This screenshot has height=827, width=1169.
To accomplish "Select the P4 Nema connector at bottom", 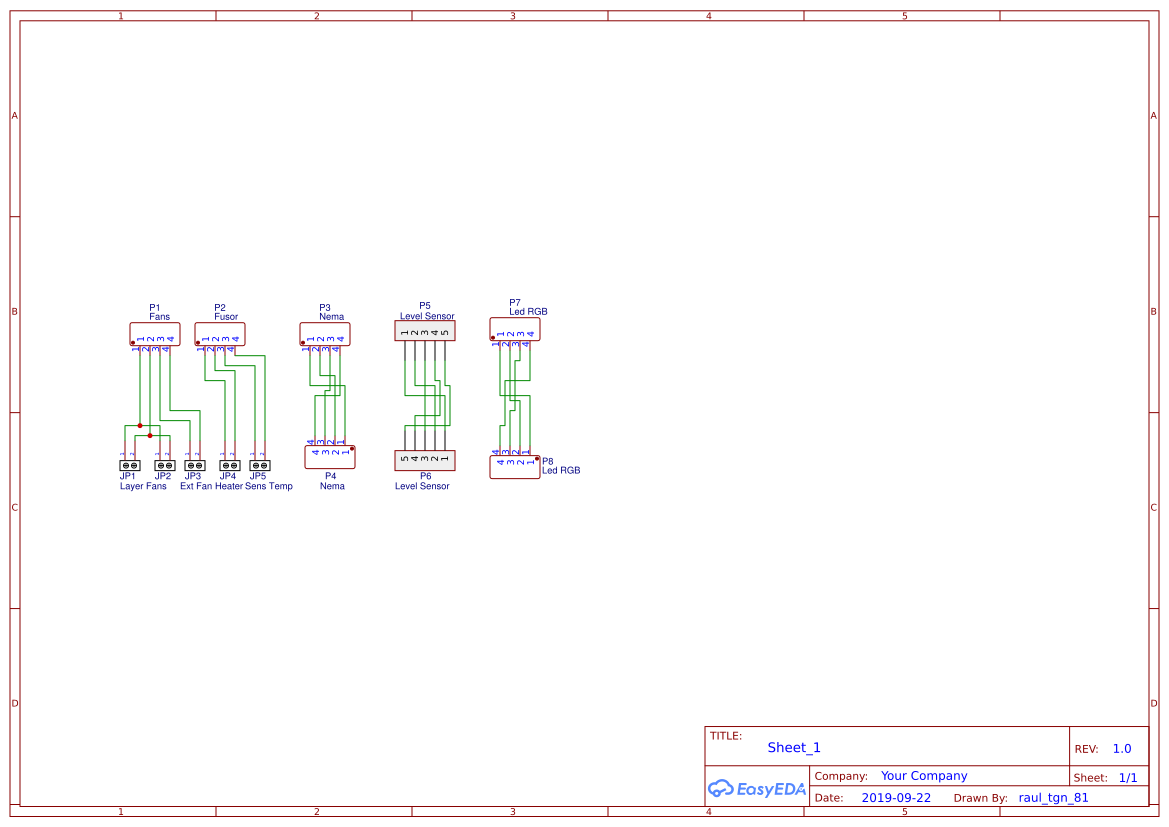I will pyautogui.click(x=330, y=457).
